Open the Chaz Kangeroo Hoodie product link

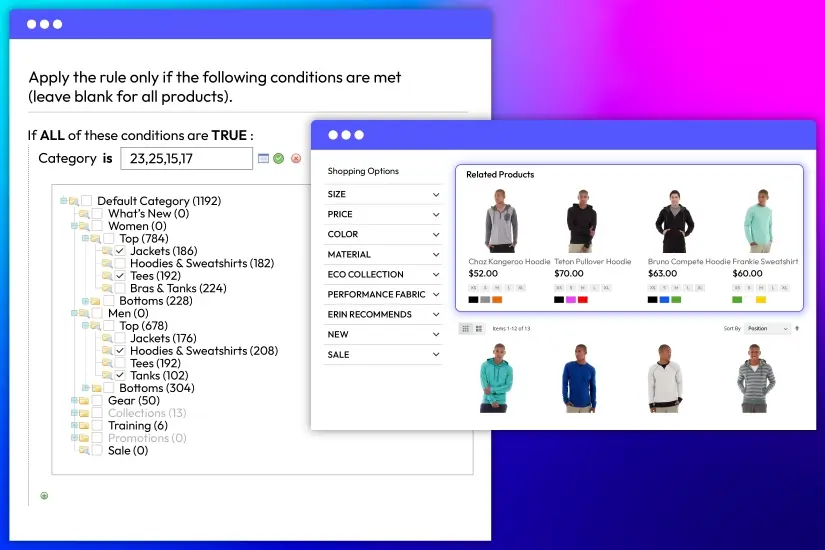(509, 262)
